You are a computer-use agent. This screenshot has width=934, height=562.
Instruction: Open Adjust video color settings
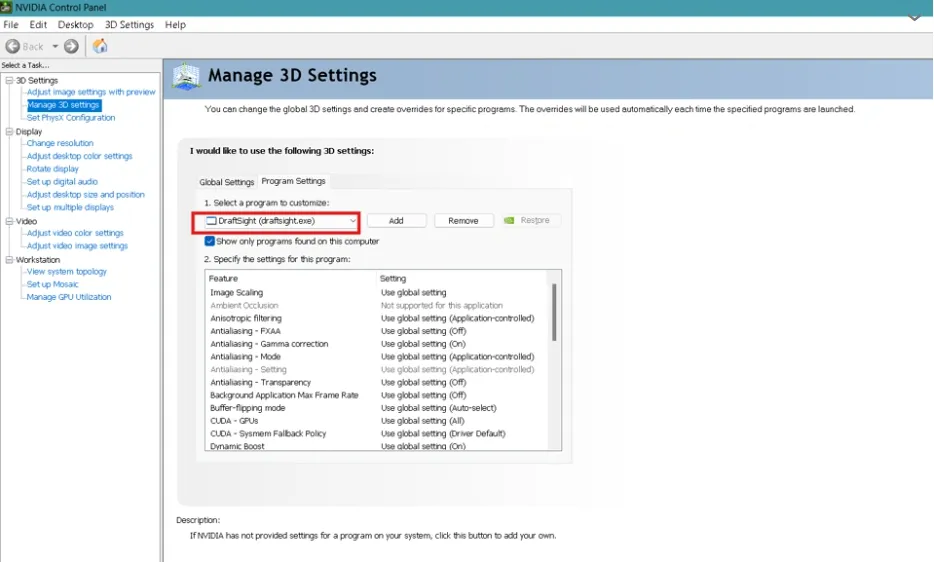[x=75, y=233]
